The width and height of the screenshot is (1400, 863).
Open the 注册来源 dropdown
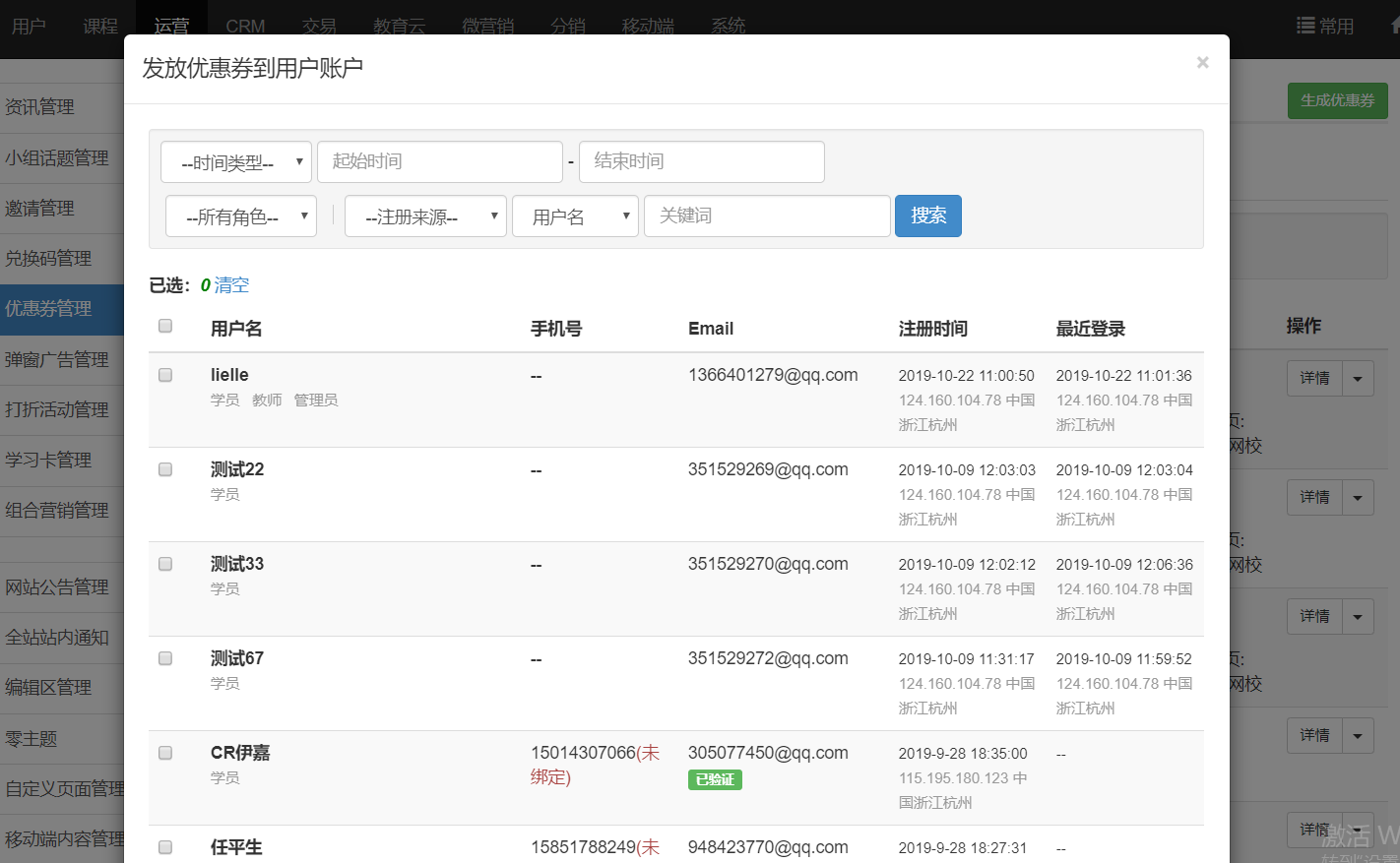(x=425, y=216)
